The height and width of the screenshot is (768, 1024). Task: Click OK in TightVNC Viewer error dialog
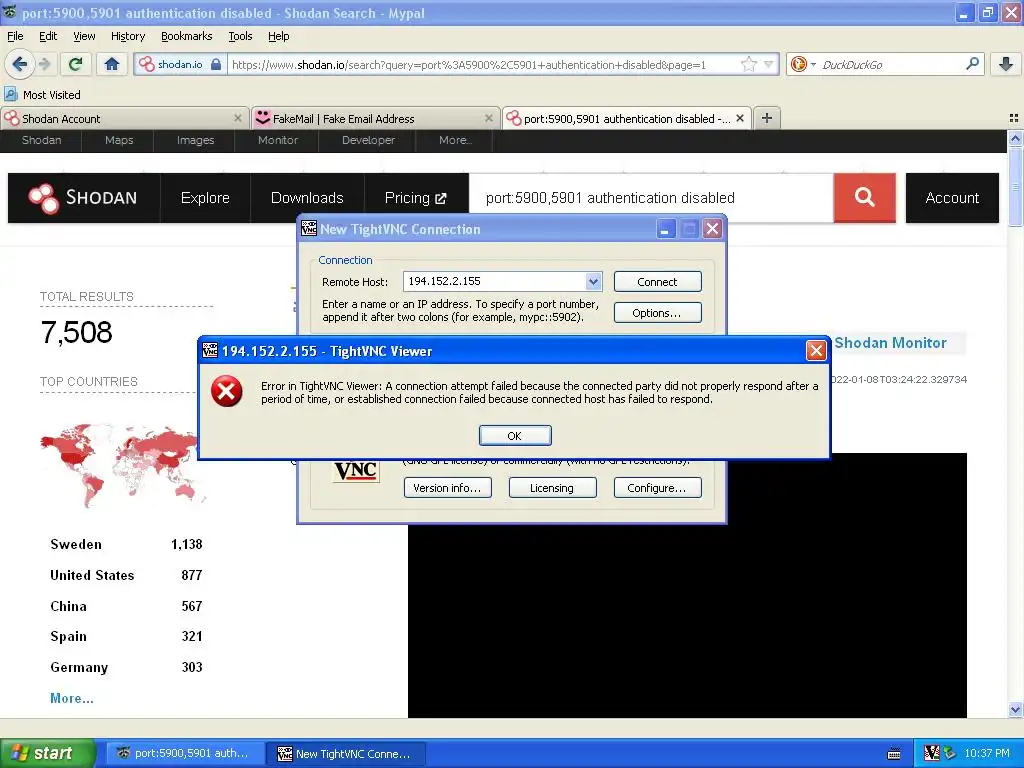tap(515, 436)
